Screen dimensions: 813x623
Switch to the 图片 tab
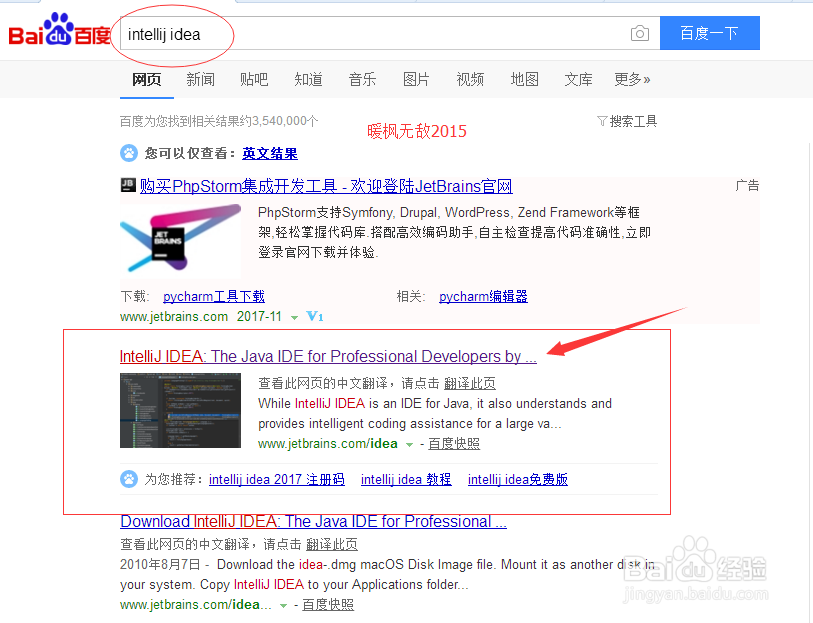[x=416, y=79]
